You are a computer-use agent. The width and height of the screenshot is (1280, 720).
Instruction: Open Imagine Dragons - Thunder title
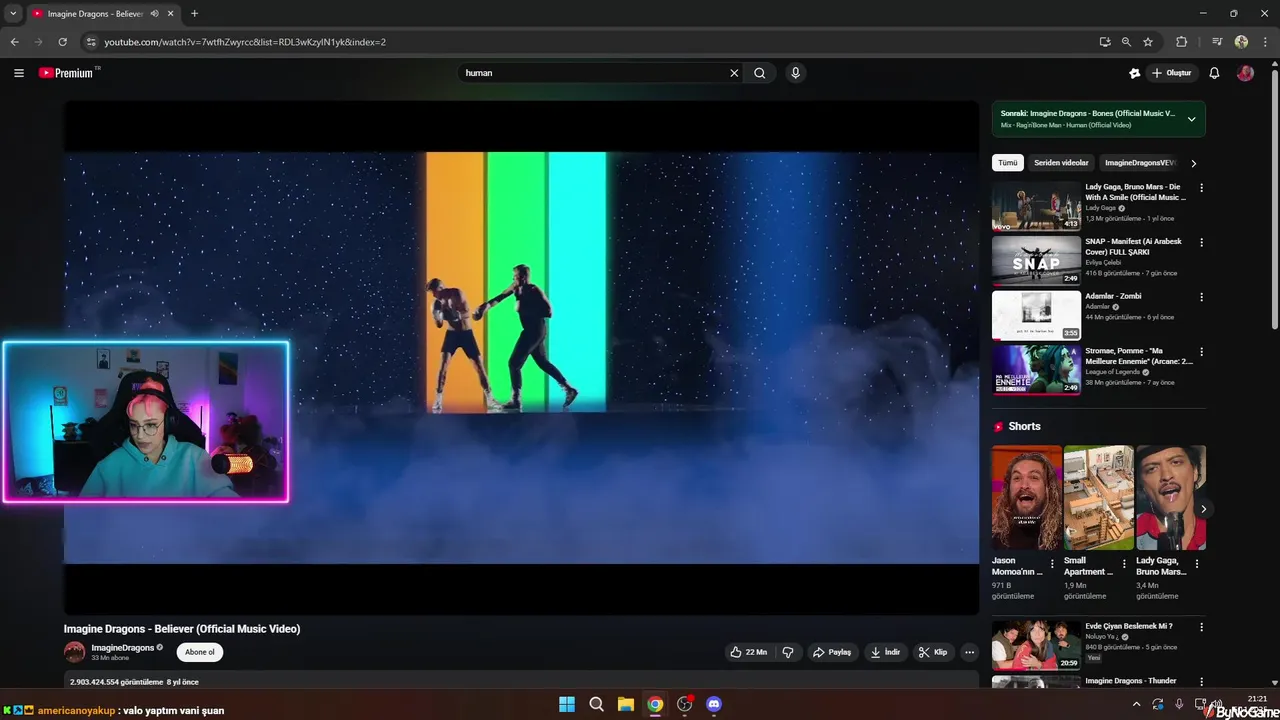(x=1131, y=681)
